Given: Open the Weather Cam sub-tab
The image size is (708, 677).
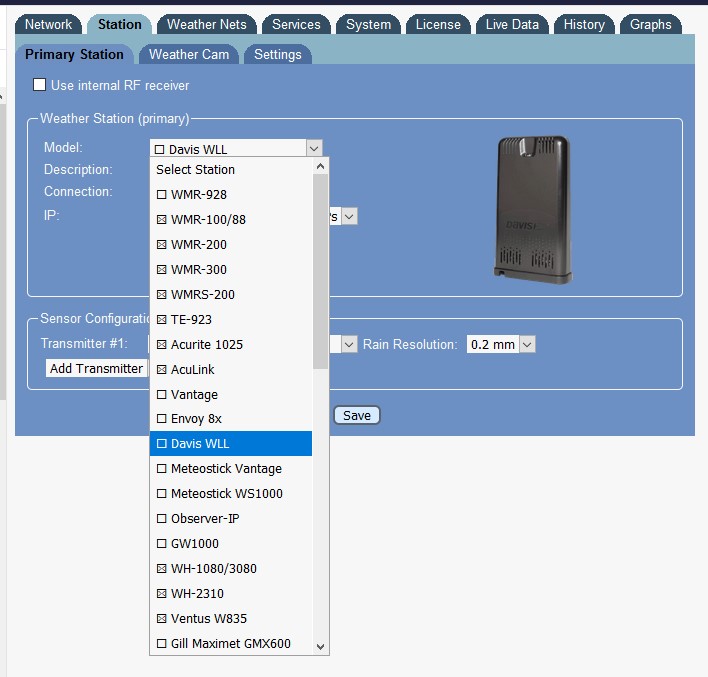Looking at the screenshot, I should pyautogui.click(x=189, y=54).
